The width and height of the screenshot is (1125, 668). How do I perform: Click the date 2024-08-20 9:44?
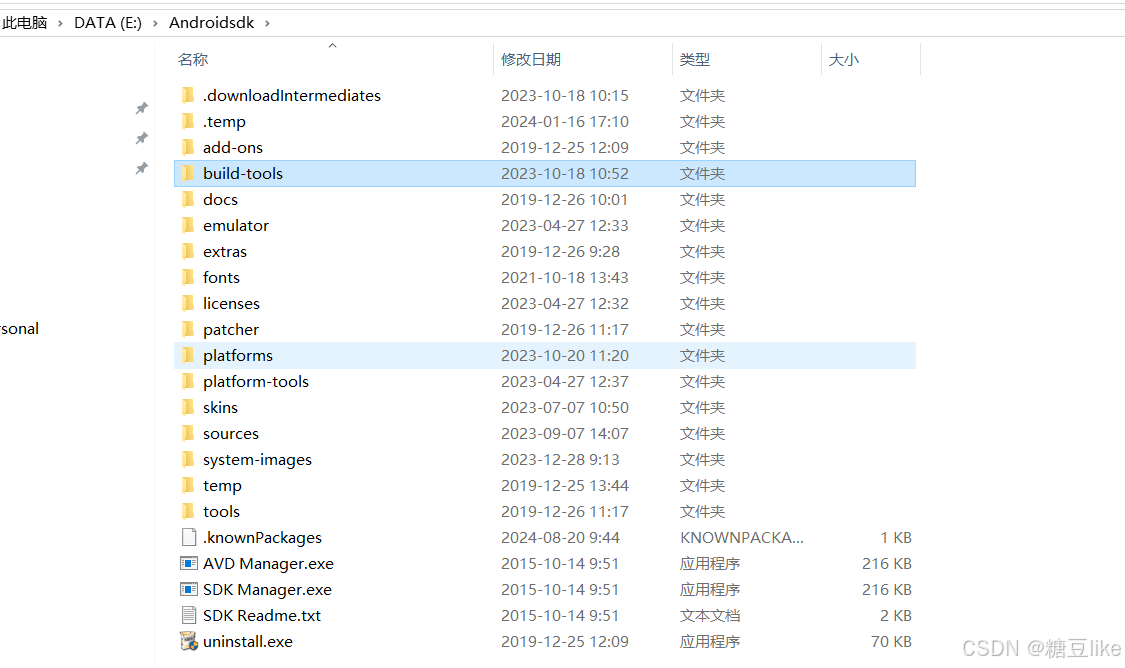pyautogui.click(x=560, y=537)
